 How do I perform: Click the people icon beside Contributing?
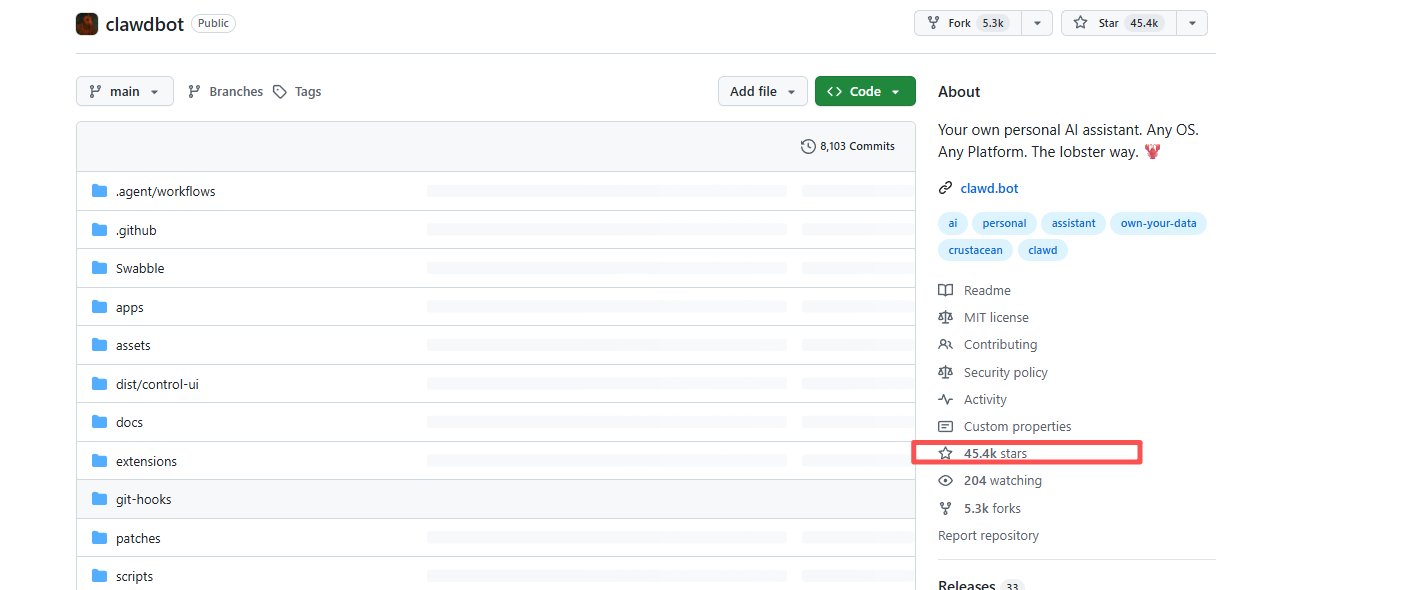pyautogui.click(x=945, y=344)
